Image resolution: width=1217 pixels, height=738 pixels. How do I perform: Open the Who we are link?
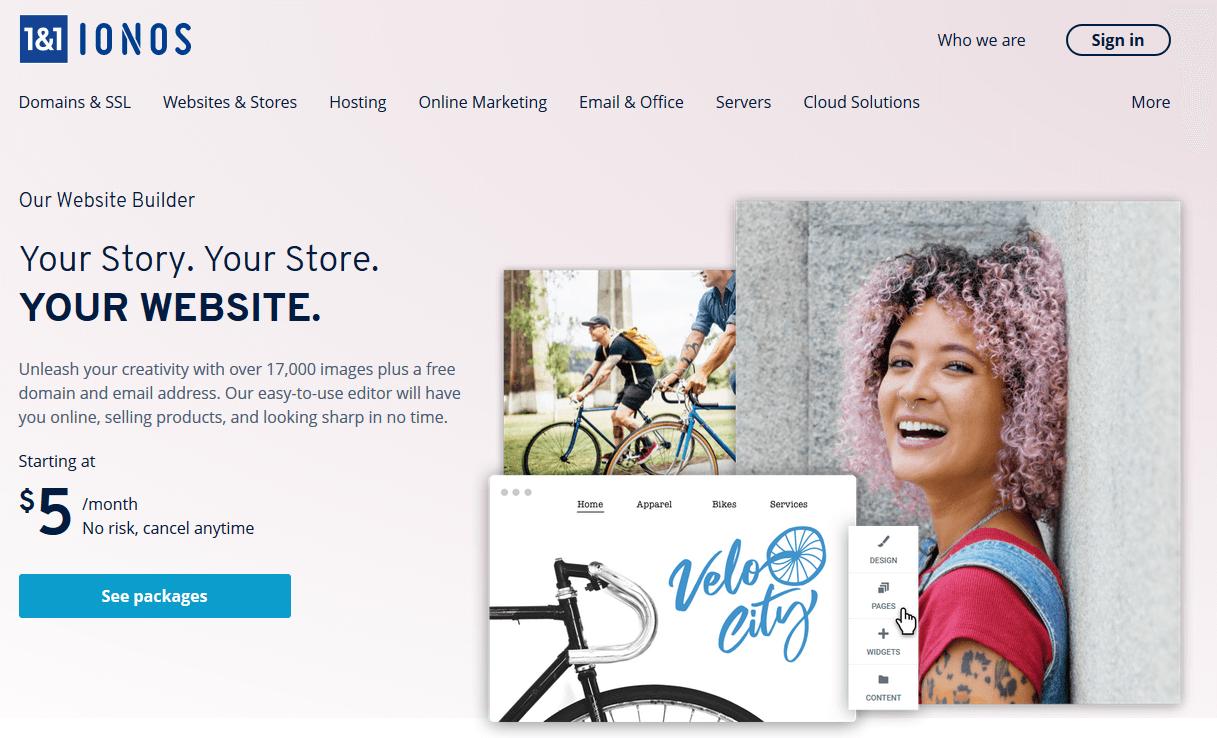(981, 40)
